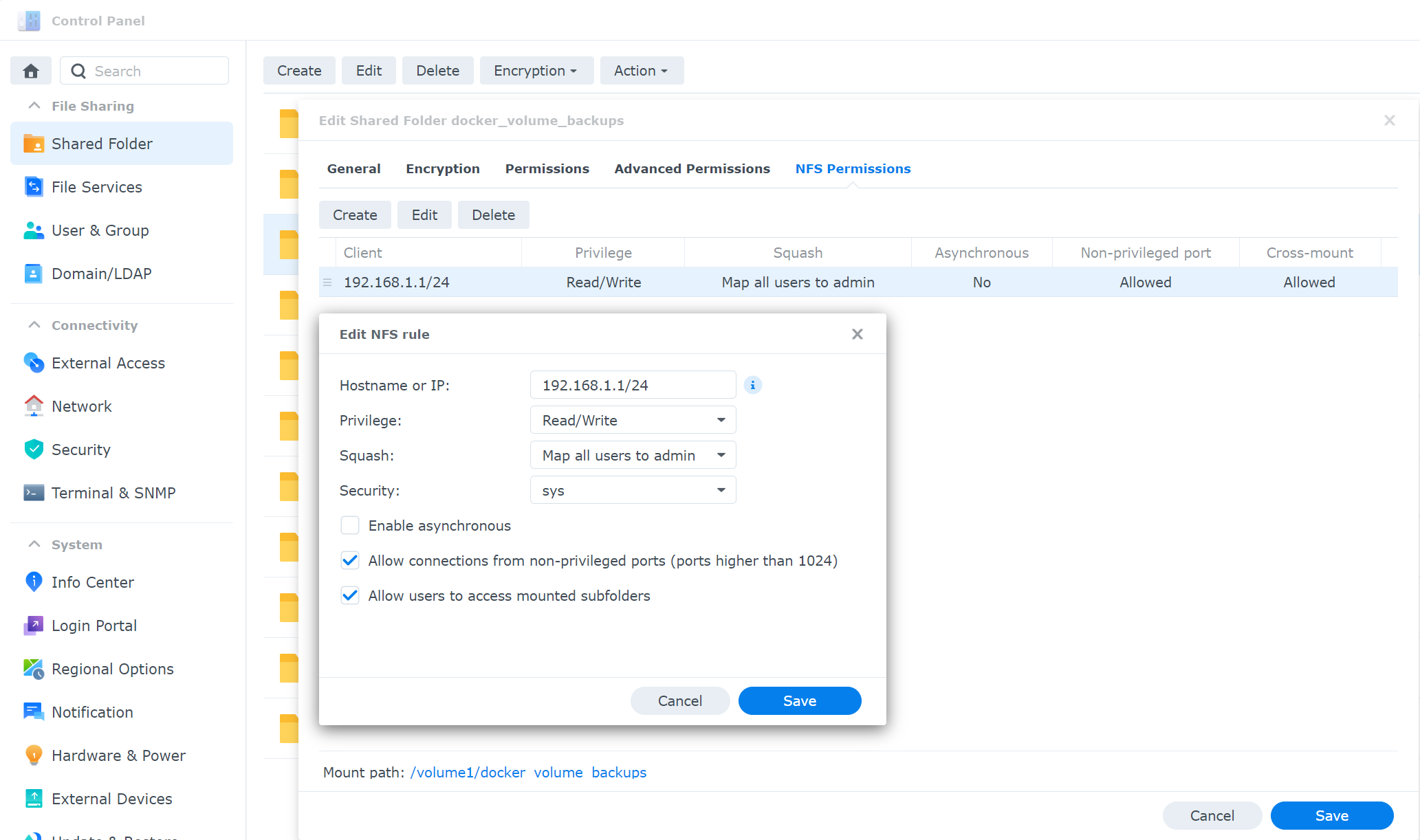This screenshot has width=1420, height=840.
Task: Open the File Services icon
Action: [34, 187]
